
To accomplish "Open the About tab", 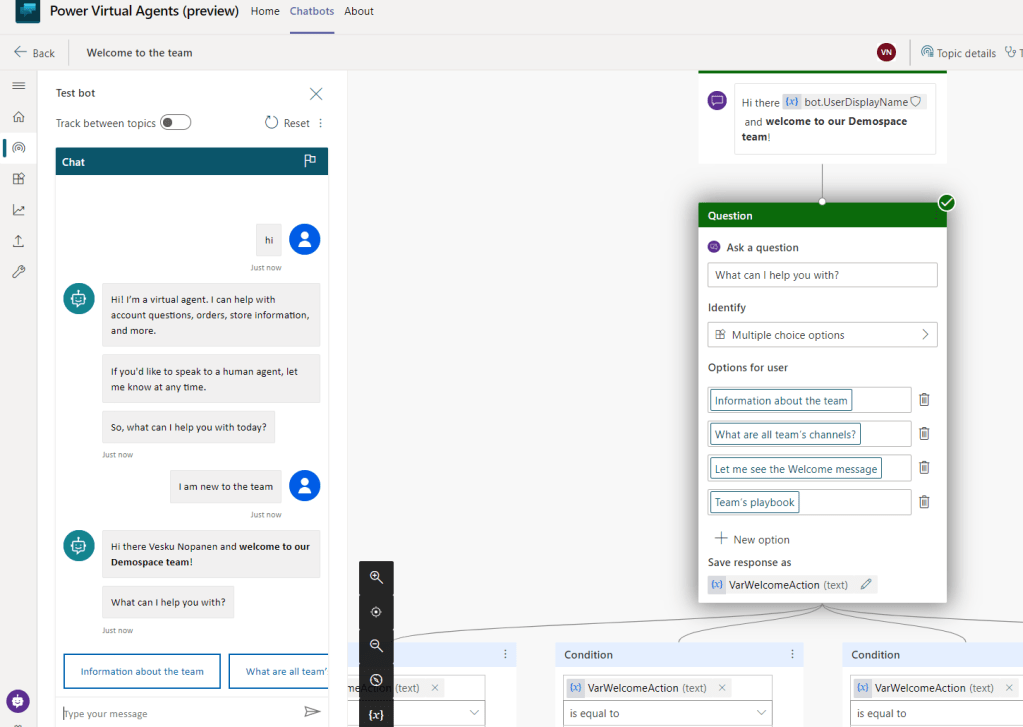I will click(358, 12).
